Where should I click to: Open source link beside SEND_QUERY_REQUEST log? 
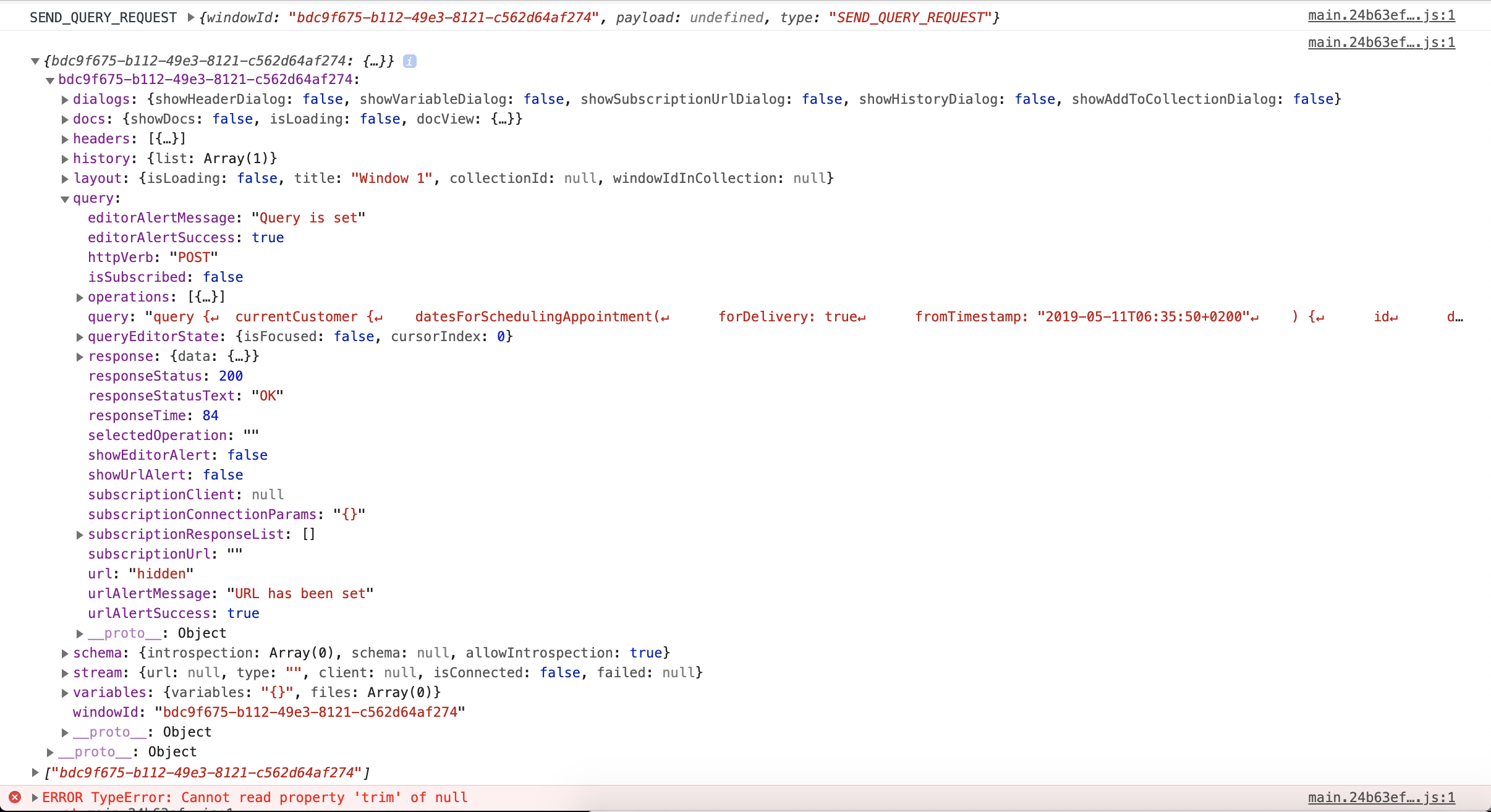(x=1382, y=15)
